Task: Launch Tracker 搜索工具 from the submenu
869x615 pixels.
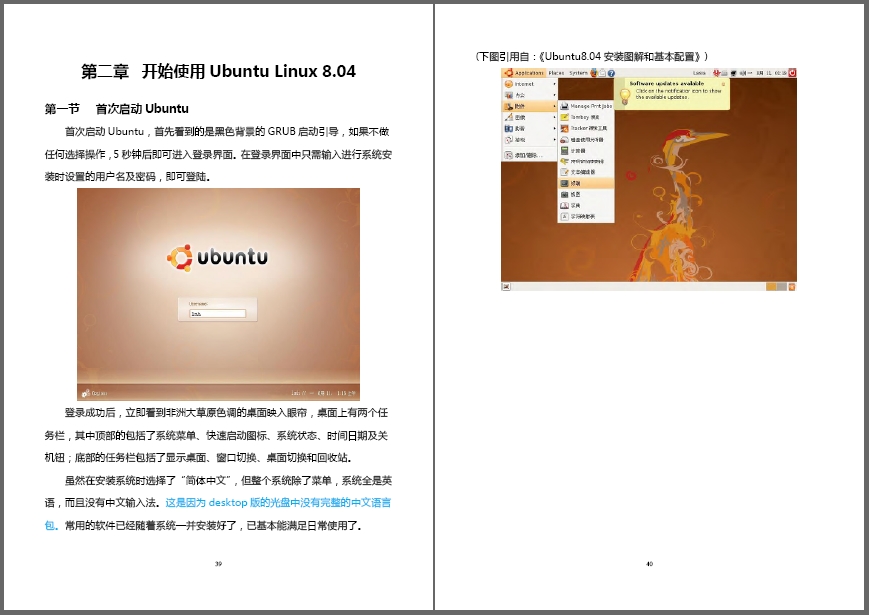Action: 586,128
